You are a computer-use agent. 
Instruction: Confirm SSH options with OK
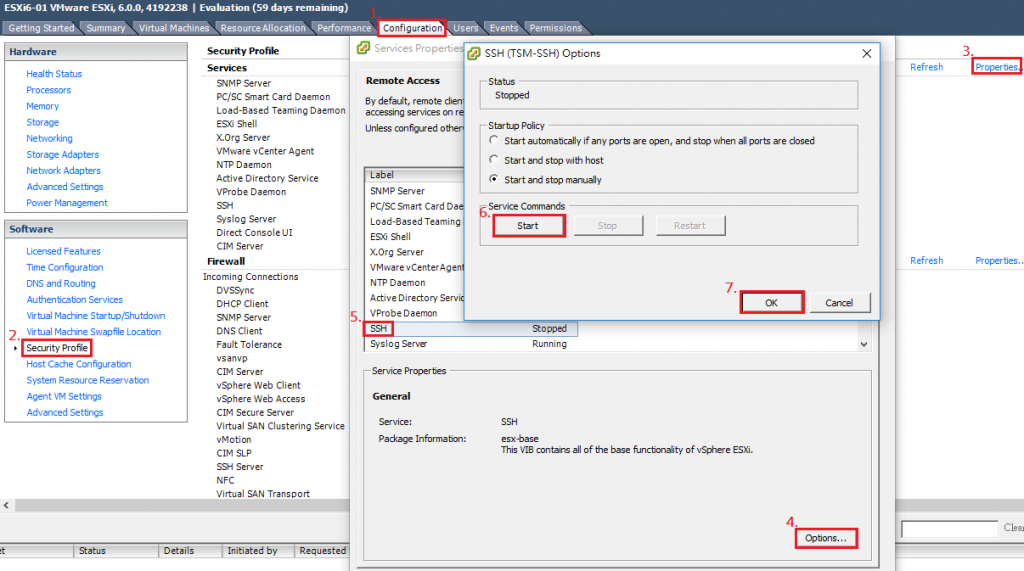[x=771, y=303]
